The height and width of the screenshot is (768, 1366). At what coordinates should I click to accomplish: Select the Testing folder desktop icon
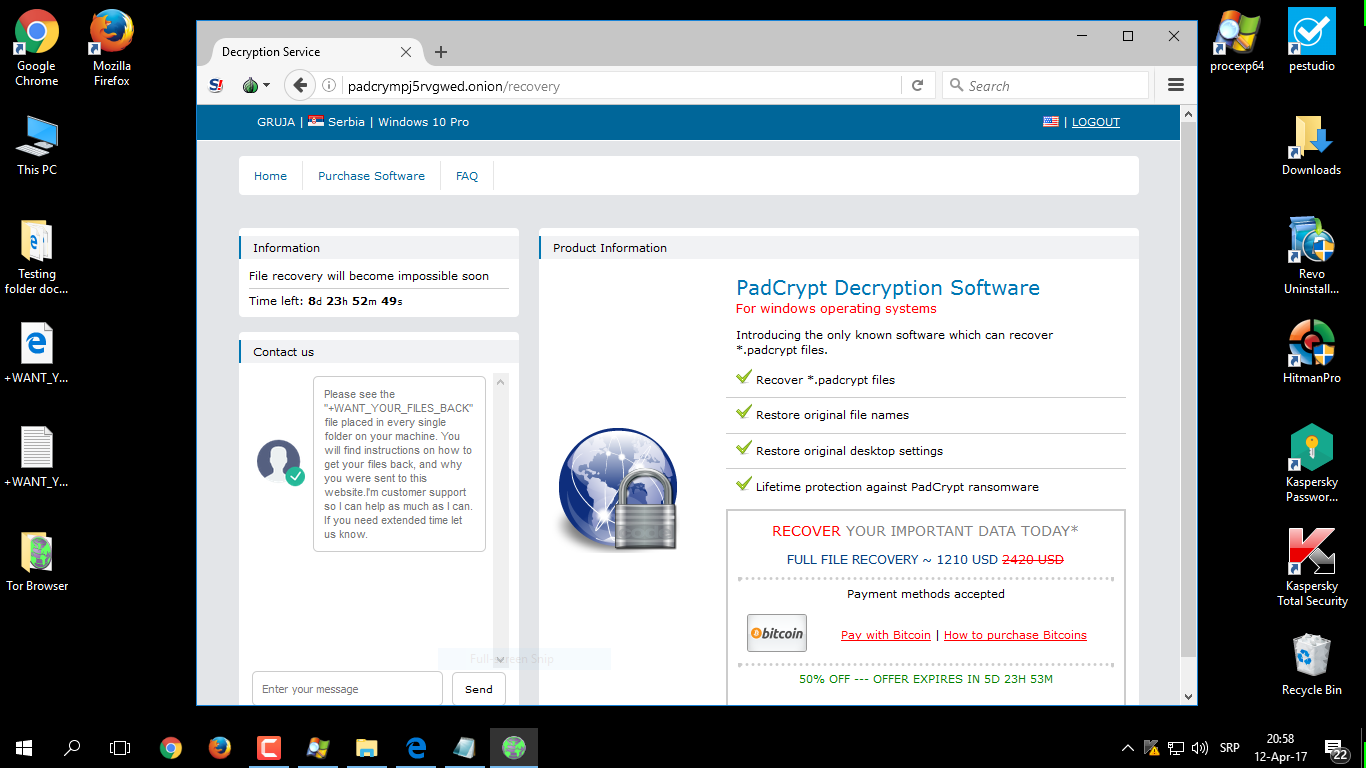click(x=36, y=256)
